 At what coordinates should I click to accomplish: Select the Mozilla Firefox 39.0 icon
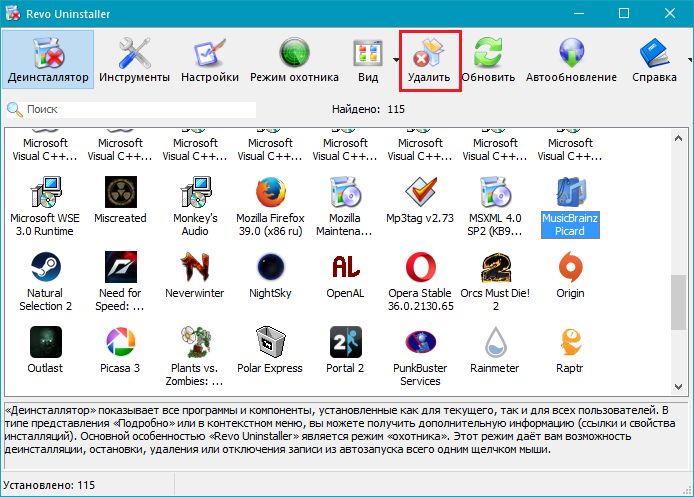(270, 193)
